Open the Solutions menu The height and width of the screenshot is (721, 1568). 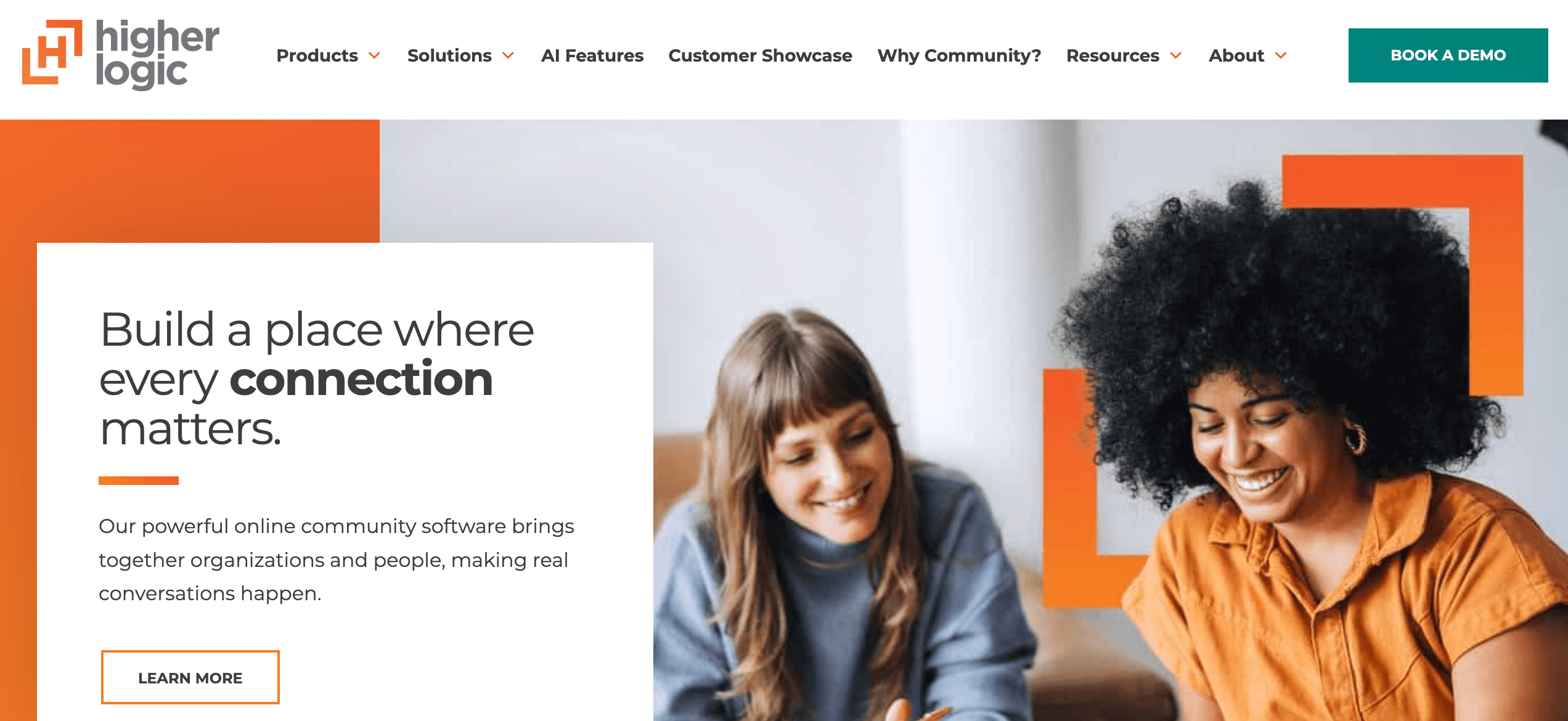[x=449, y=55]
